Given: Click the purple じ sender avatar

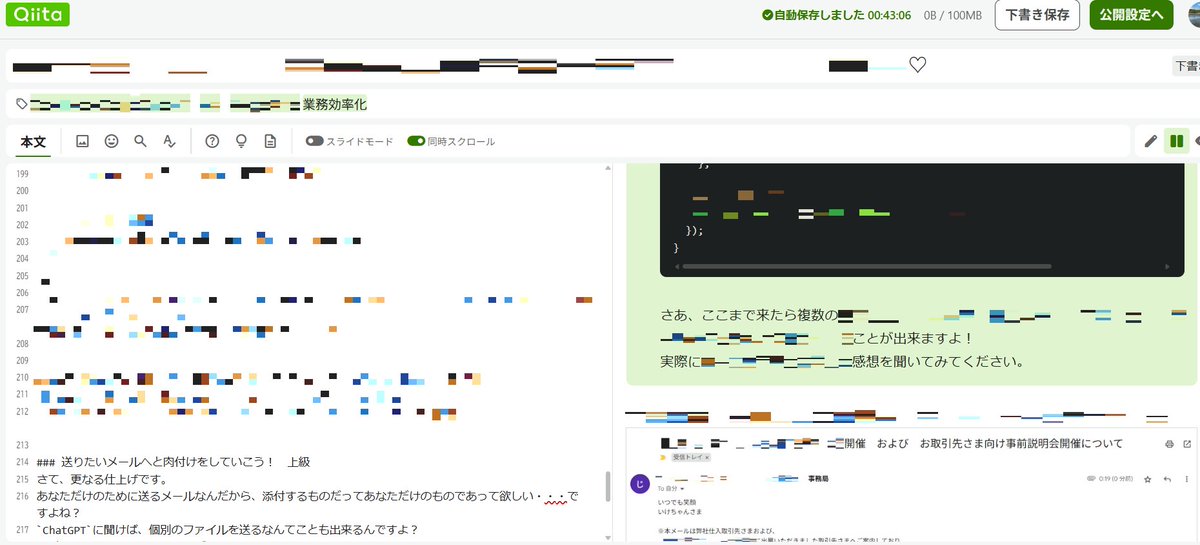Looking at the screenshot, I should (640, 484).
